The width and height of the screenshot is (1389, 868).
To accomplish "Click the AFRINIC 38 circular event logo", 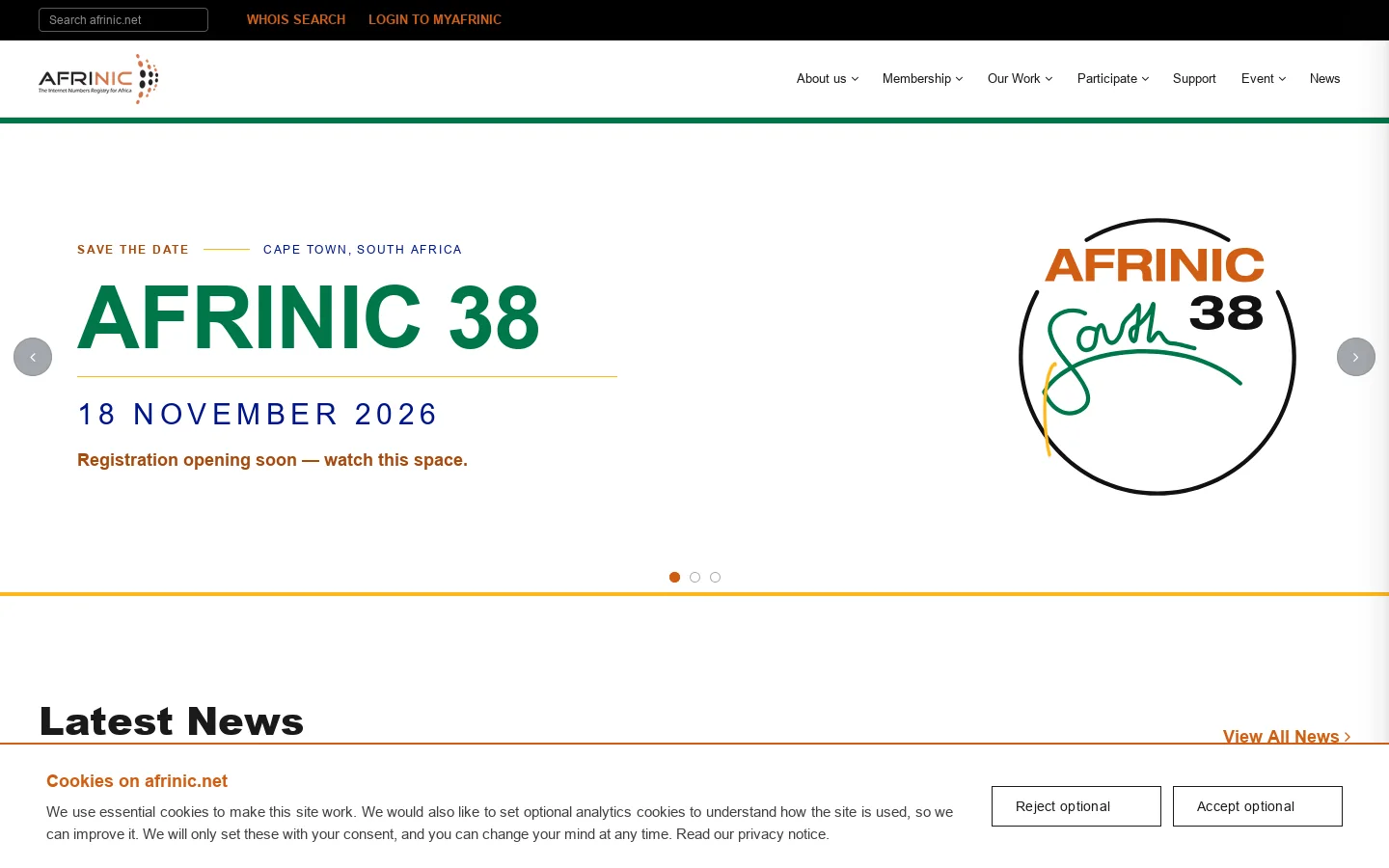I will 1157,357.
